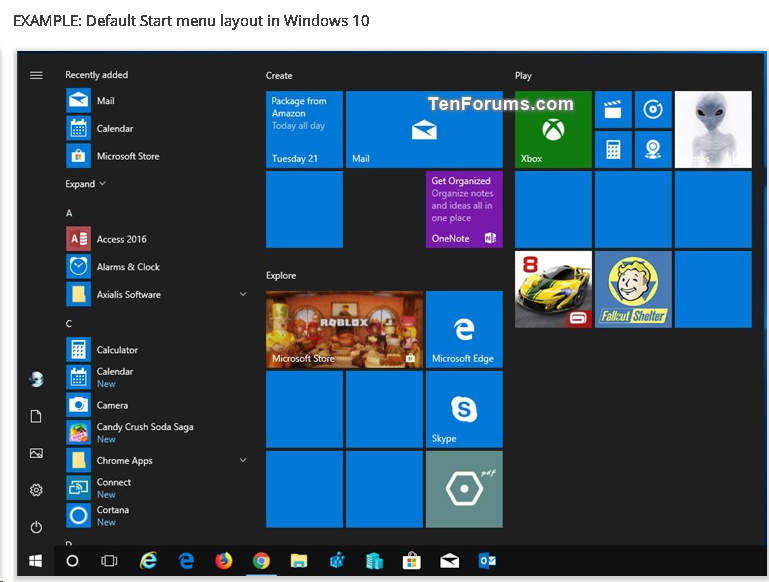This screenshot has height=582, width=769.
Task: Launch Firefox from the taskbar
Action: (224, 560)
